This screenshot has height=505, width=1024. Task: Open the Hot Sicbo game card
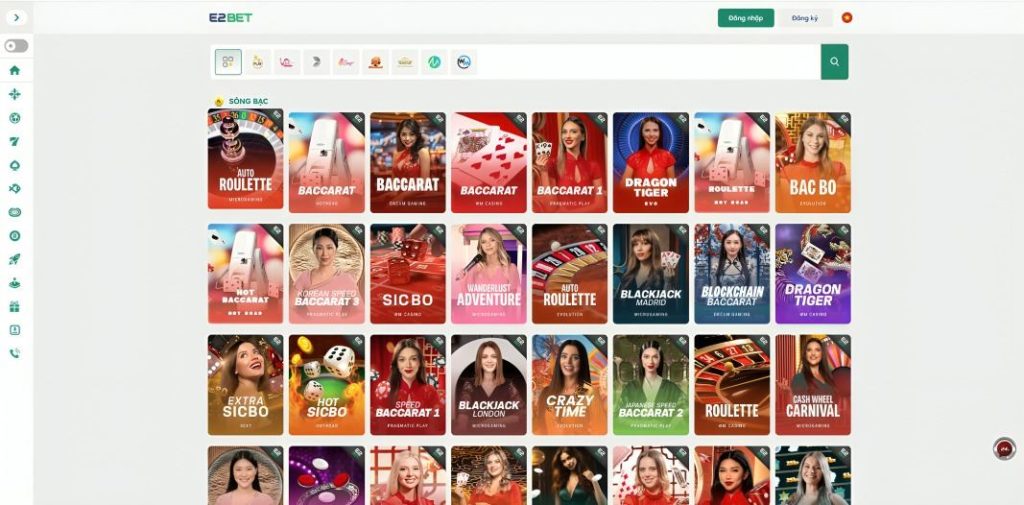(x=327, y=385)
